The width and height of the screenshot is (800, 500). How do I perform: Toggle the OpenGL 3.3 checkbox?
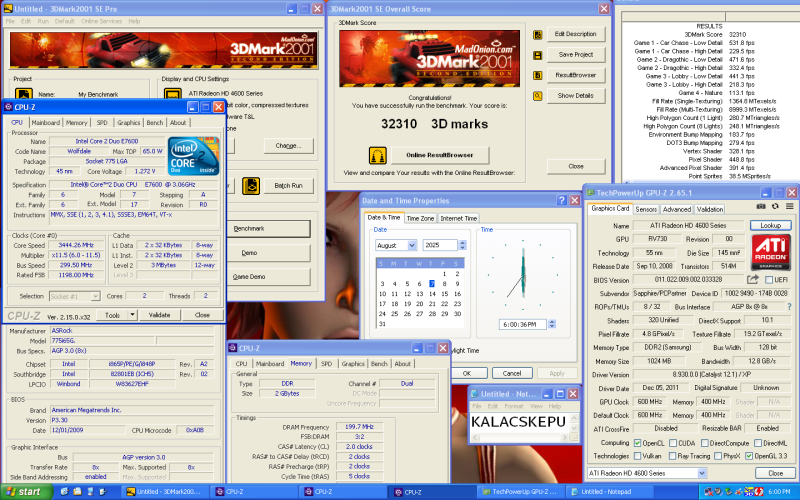point(749,456)
